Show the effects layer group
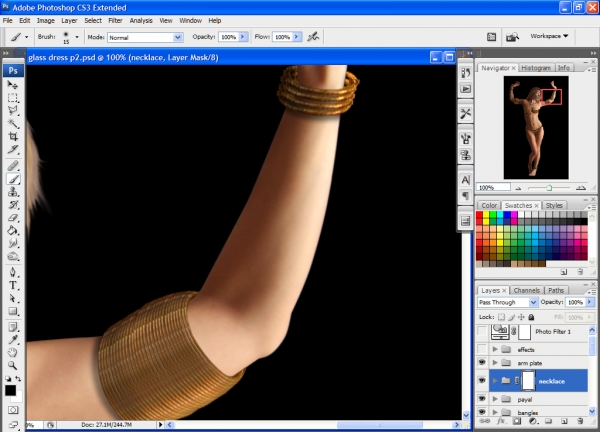The image size is (600, 432). point(482,349)
